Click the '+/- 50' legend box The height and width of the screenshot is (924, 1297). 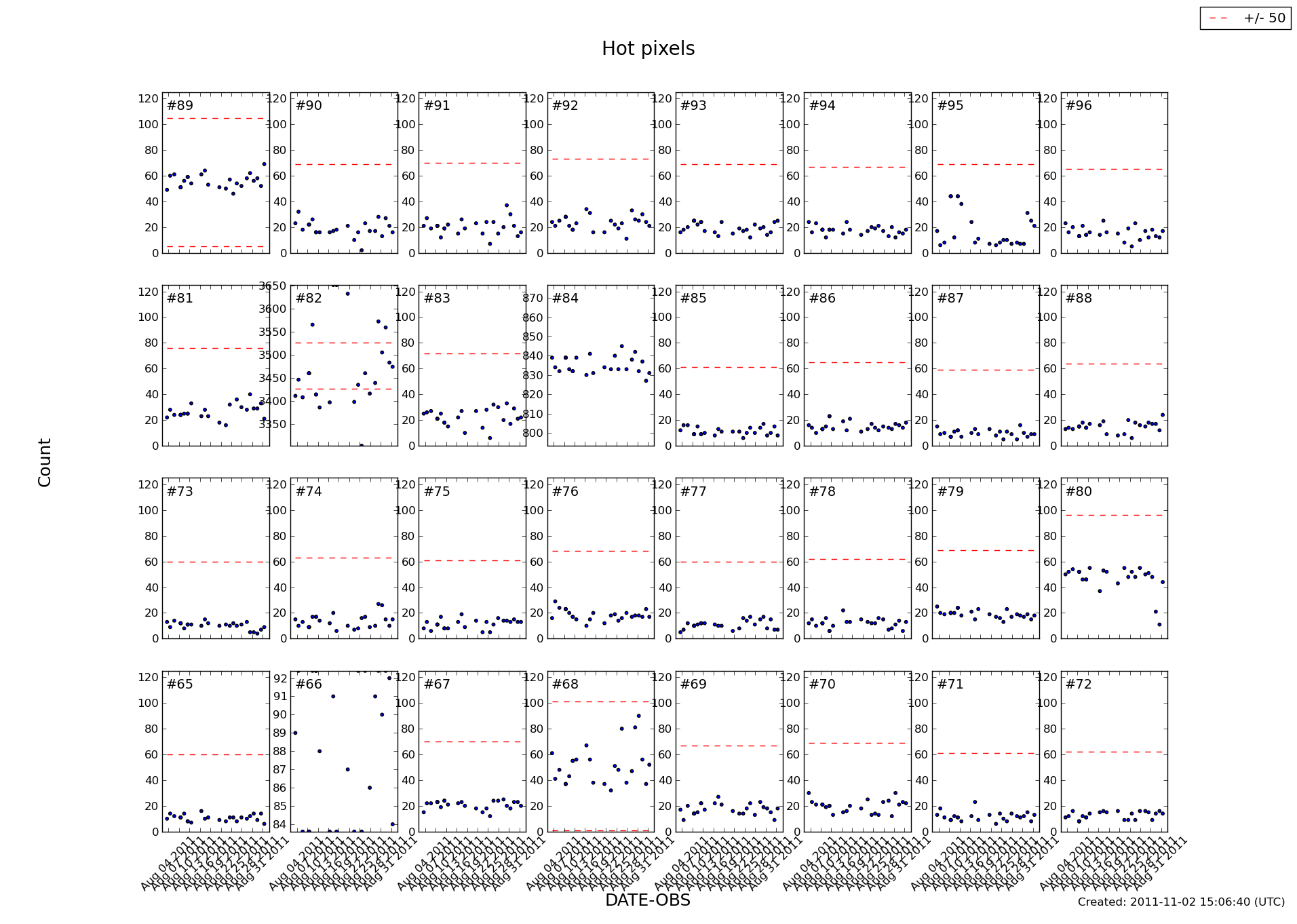pyautogui.click(x=1245, y=18)
